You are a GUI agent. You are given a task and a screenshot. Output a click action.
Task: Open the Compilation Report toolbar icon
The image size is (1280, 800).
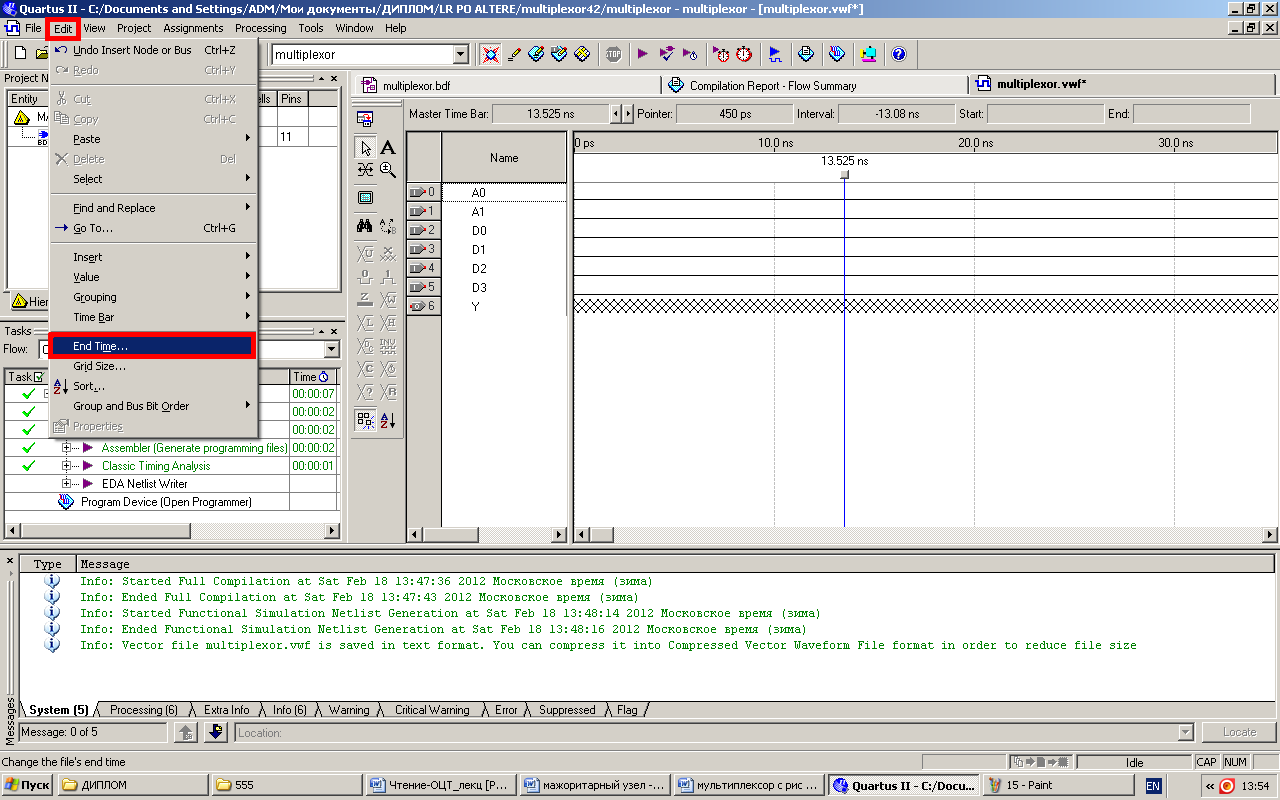[806, 54]
